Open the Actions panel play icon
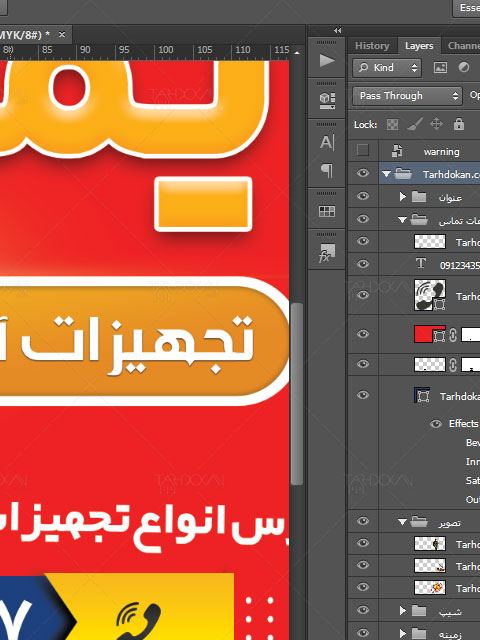 [x=327, y=60]
